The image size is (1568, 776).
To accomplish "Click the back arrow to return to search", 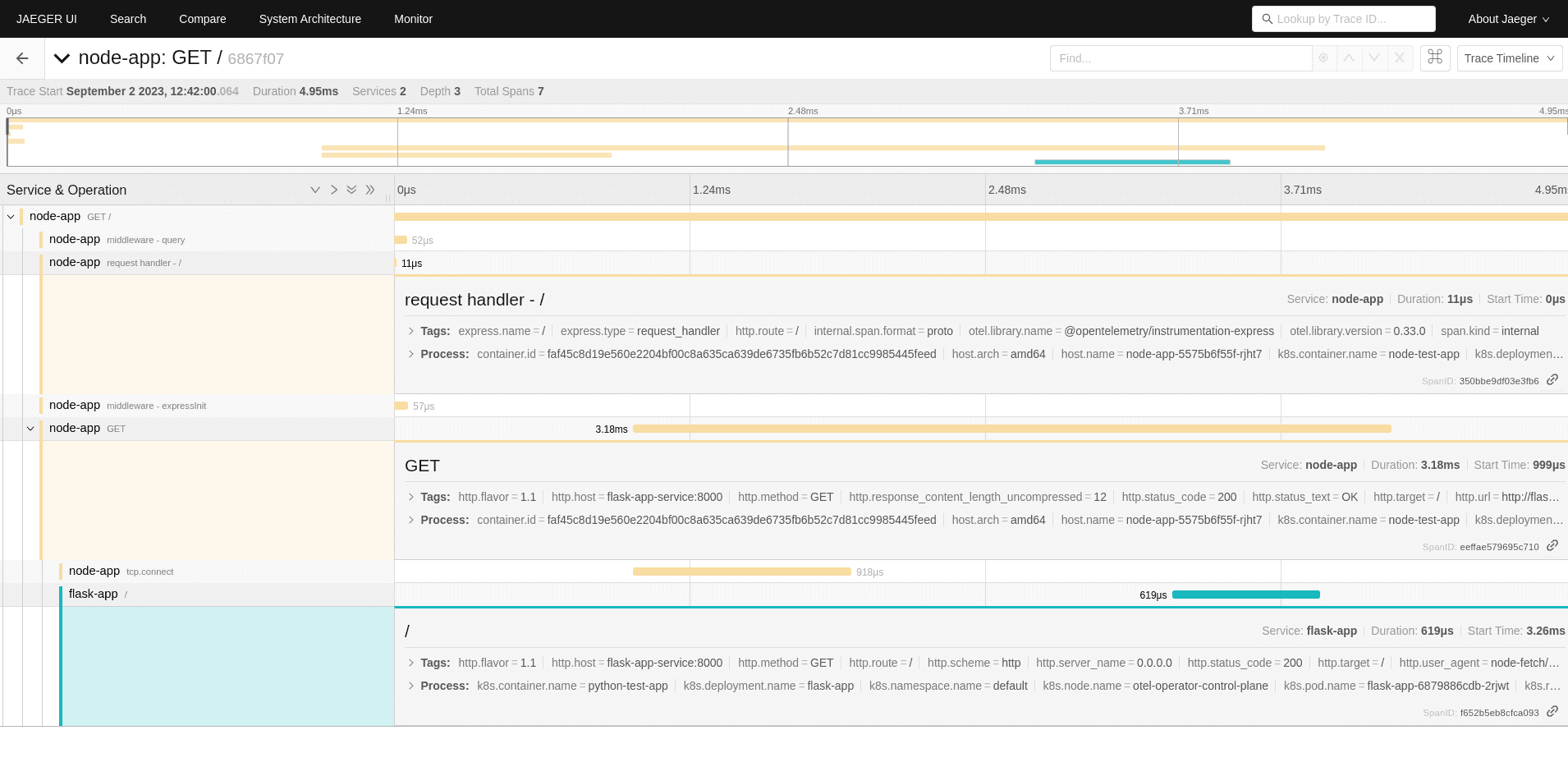I will pyautogui.click(x=21, y=57).
